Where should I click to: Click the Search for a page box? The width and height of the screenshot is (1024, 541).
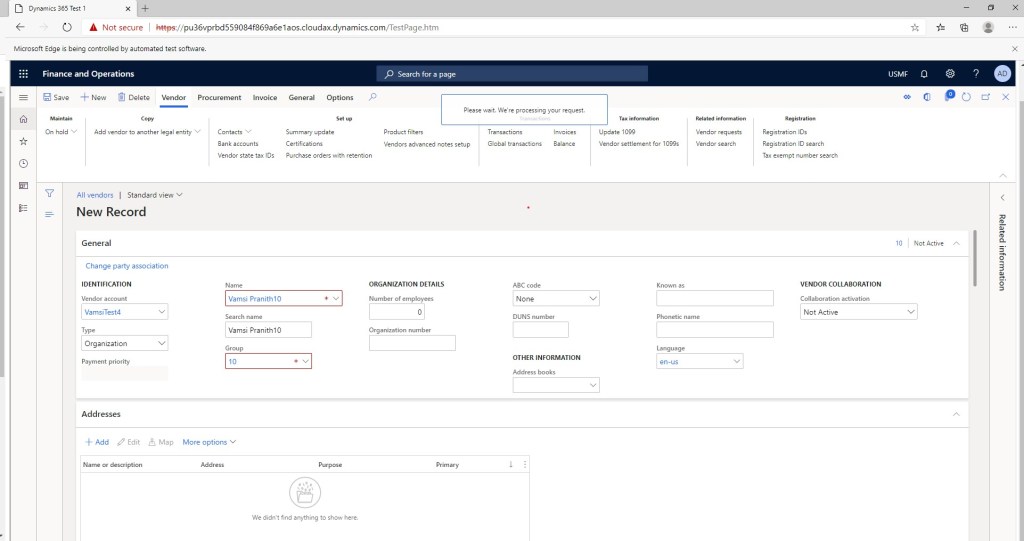pos(512,74)
